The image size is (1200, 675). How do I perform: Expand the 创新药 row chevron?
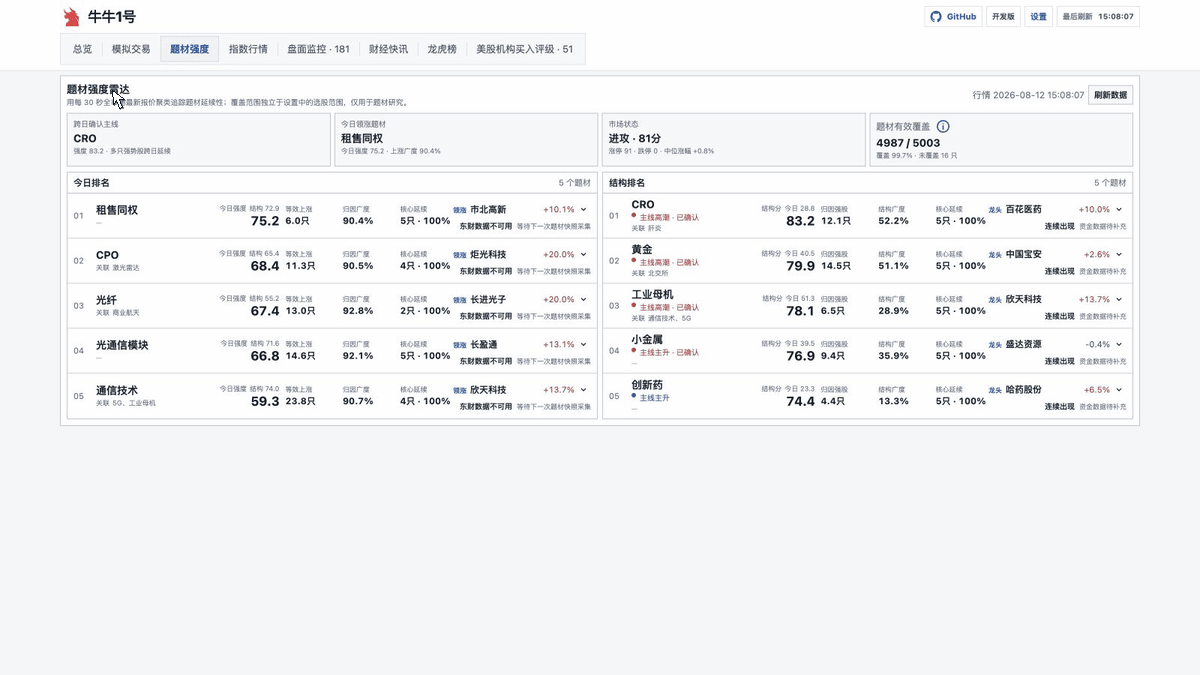(1119, 390)
